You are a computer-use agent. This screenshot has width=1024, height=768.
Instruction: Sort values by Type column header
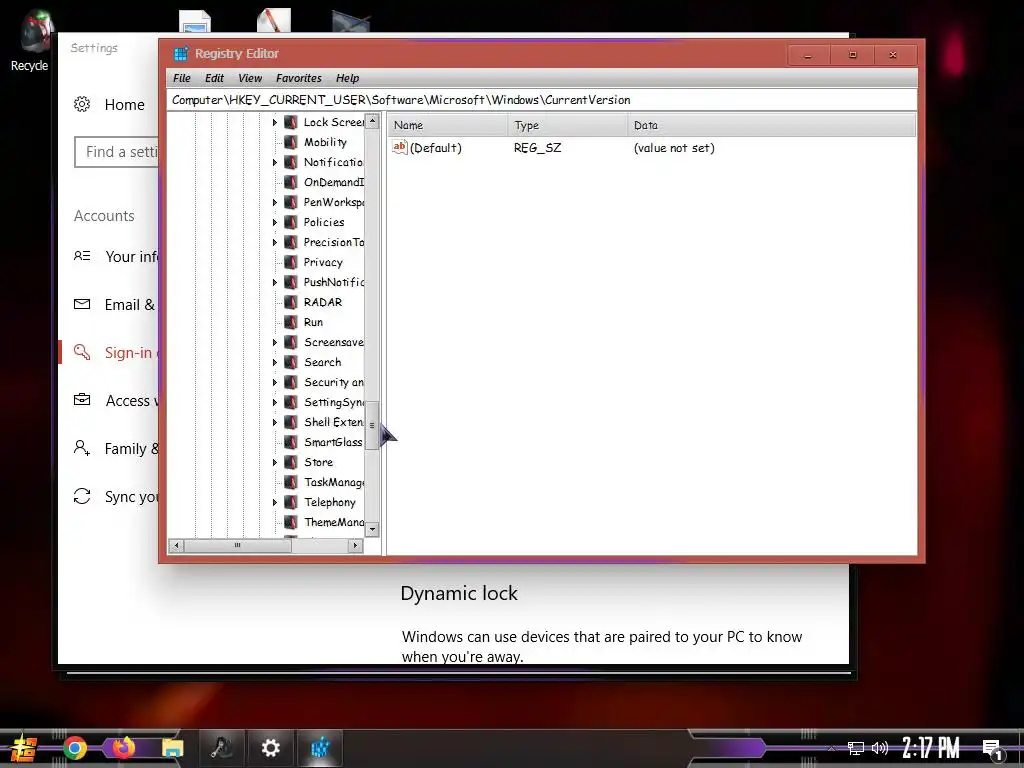tap(568, 125)
